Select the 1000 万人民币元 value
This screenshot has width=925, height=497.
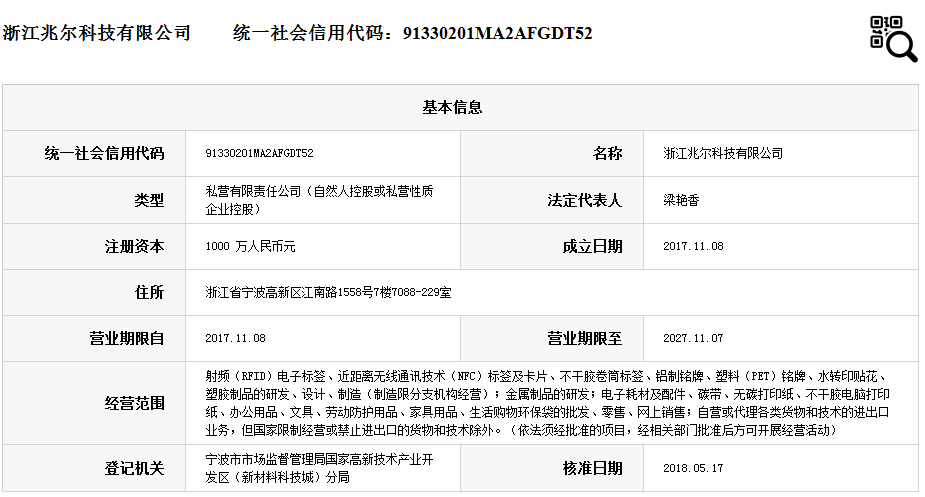pyautogui.click(x=250, y=246)
